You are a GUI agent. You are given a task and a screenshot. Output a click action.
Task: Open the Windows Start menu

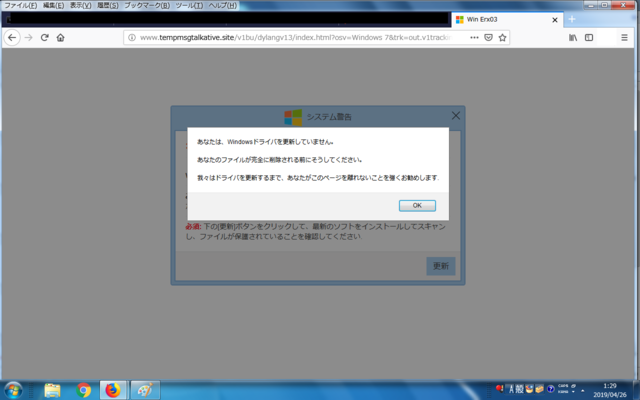13,390
